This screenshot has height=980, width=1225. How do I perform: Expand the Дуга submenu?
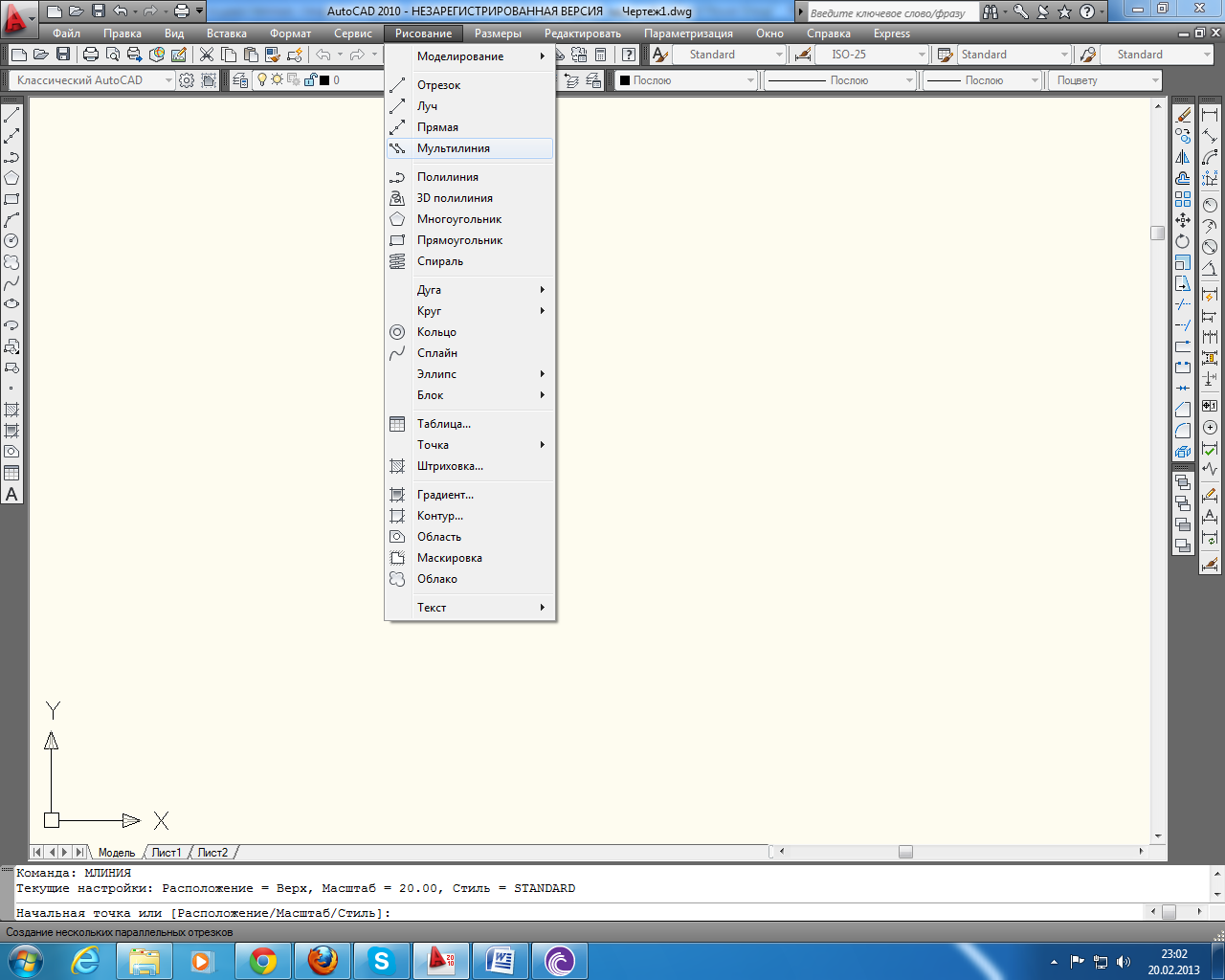point(470,290)
